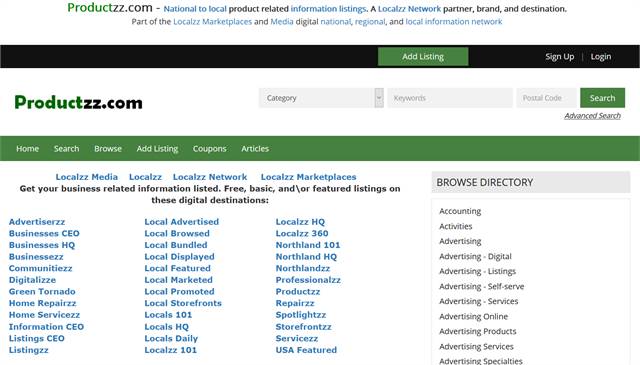The image size is (640, 365).
Task: Open the Locals 101 link
Action: (x=168, y=315)
